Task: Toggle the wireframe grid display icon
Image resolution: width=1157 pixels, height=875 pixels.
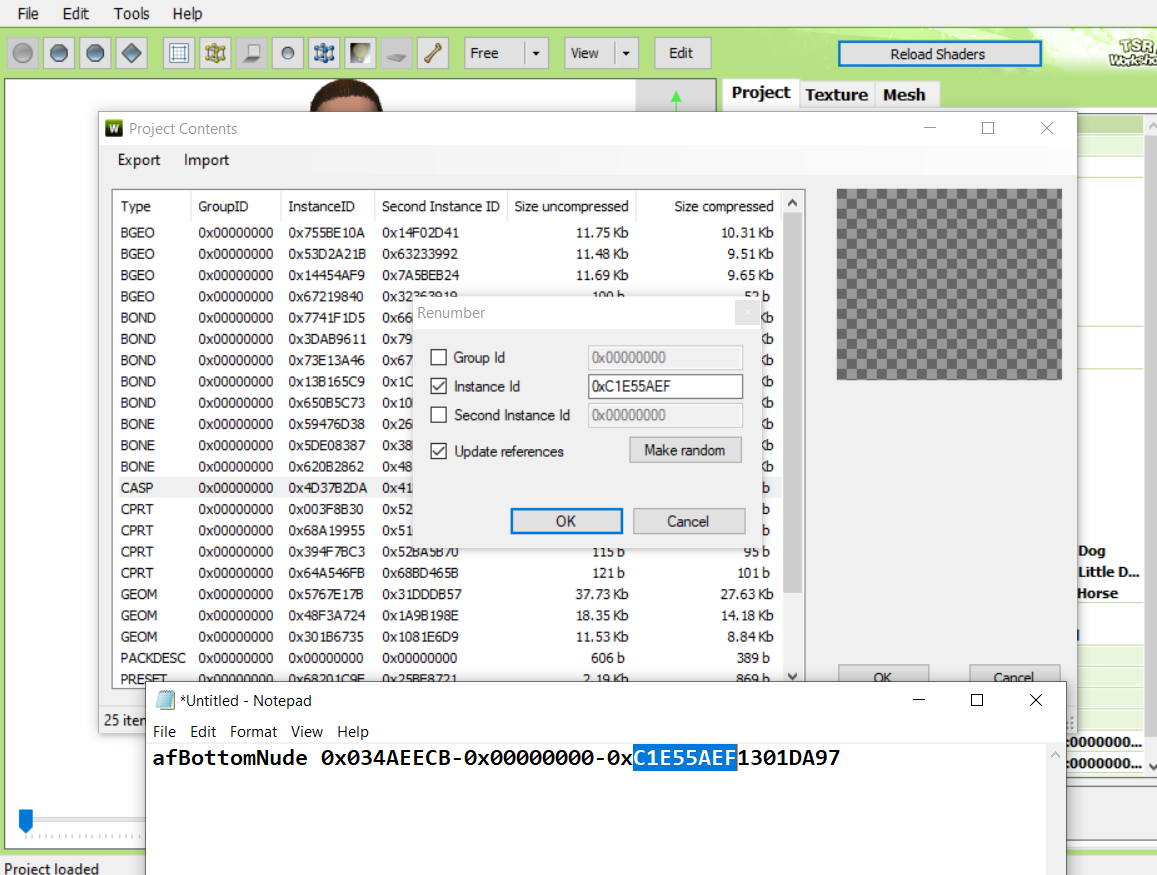Action: [x=179, y=52]
